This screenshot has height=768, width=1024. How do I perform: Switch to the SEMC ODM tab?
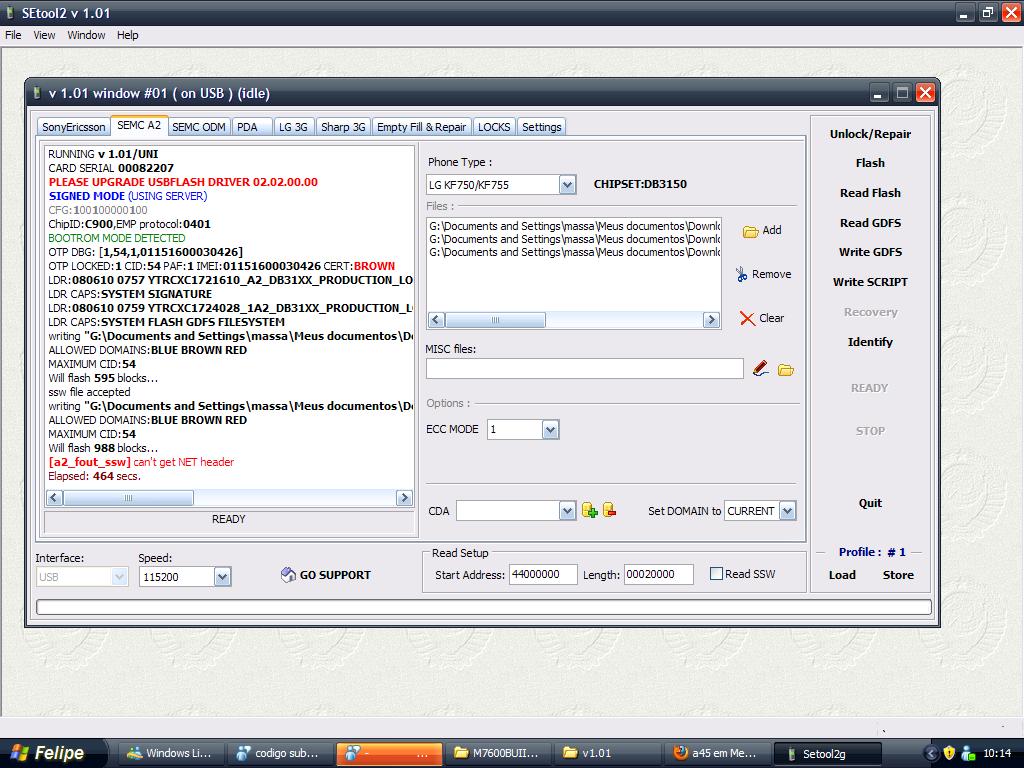click(x=199, y=127)
